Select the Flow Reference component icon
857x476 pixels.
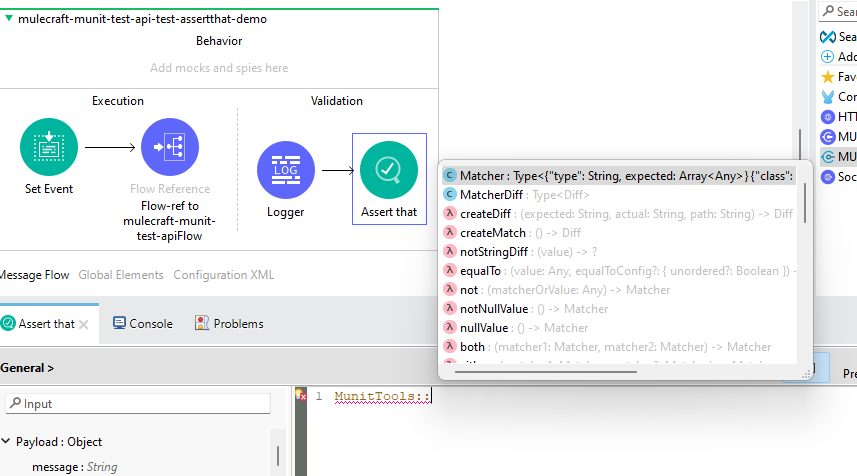[170, 147]
